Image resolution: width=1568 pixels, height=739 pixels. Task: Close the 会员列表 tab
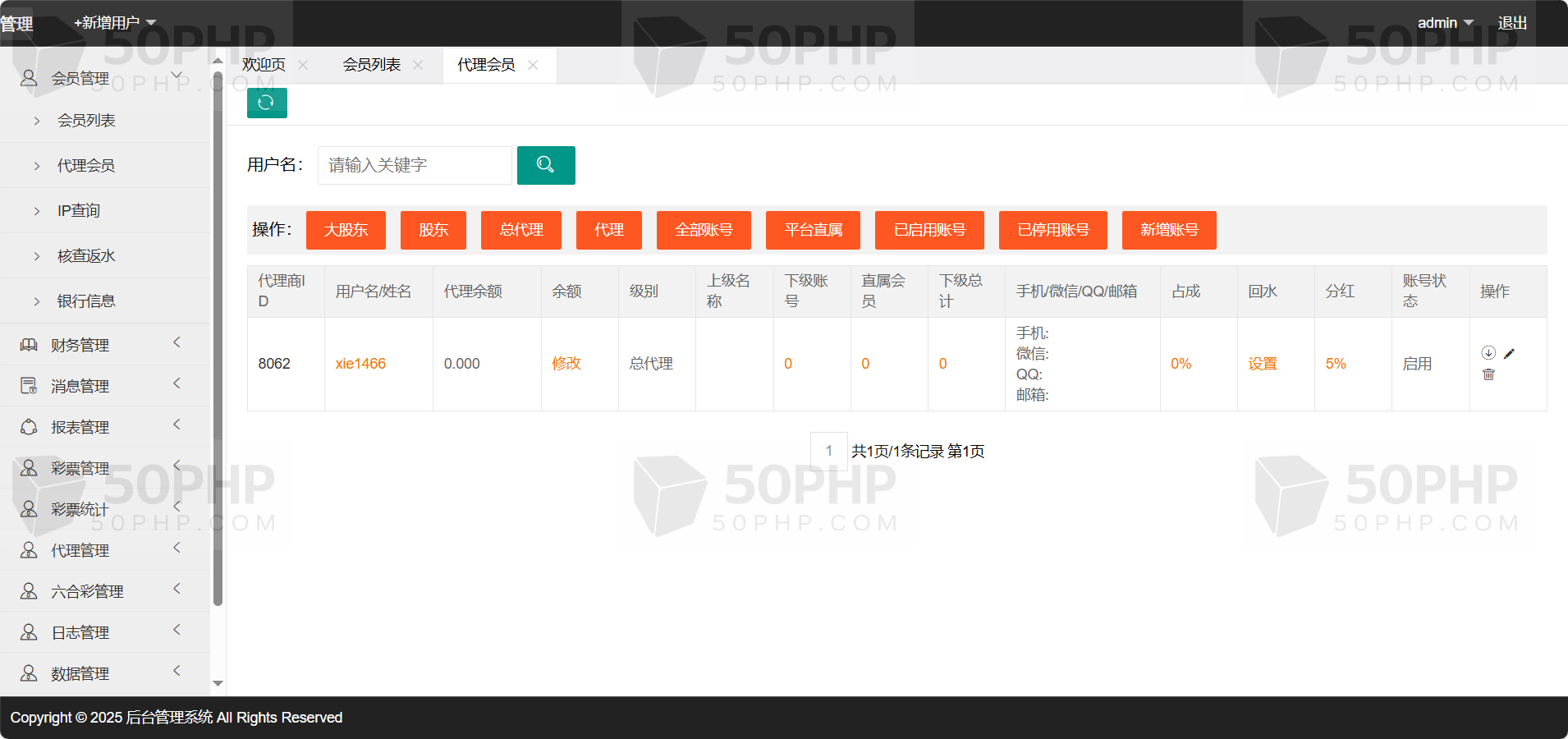point(418,65)
